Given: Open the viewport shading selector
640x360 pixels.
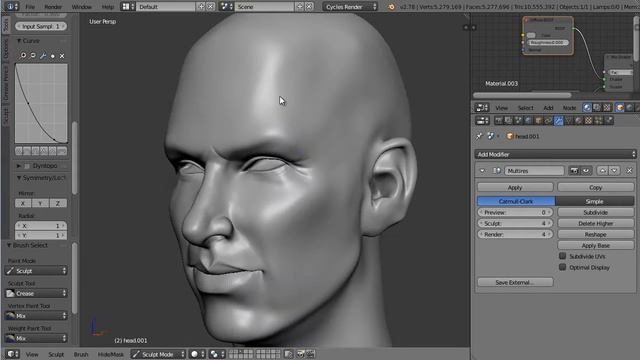Looking at the screenshot, I should [x=198, y=354].
